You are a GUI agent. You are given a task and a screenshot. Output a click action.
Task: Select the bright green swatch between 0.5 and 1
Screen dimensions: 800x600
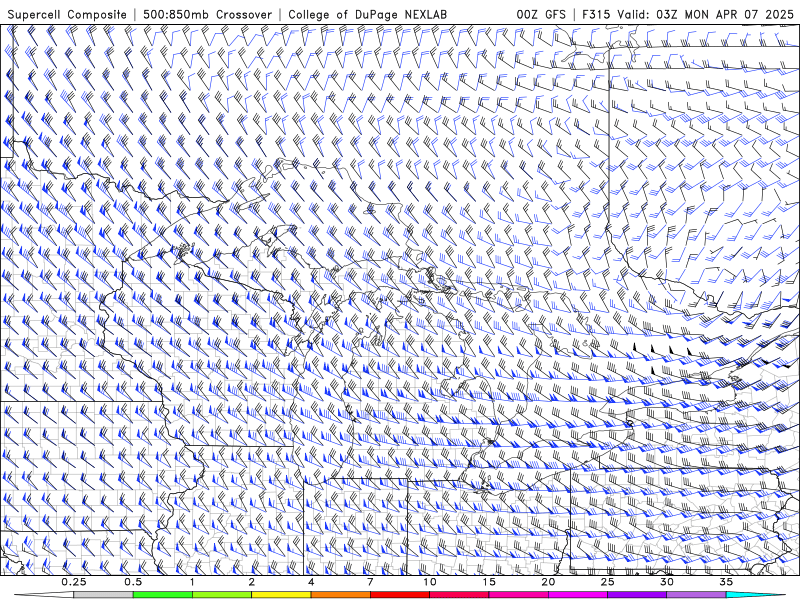163,595
